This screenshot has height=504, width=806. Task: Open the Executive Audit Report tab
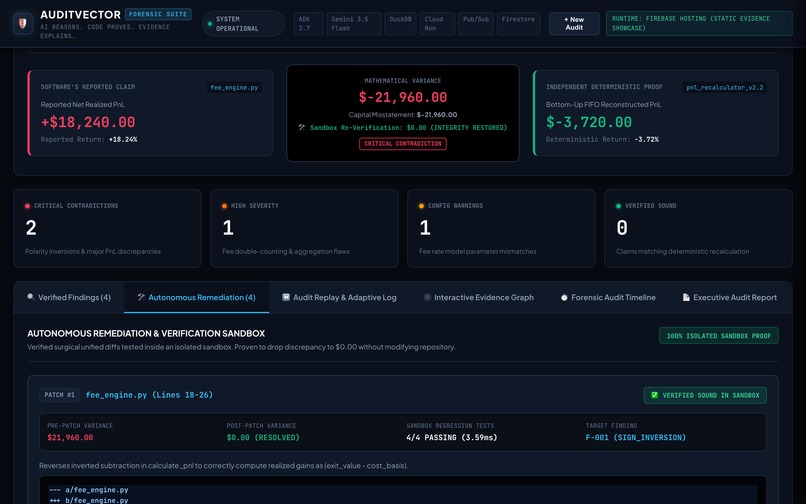730,297
